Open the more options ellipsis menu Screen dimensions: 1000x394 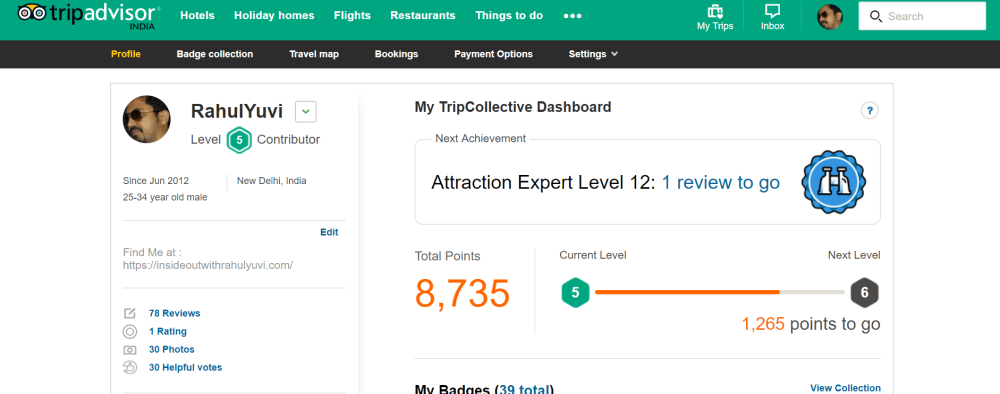coord(573,16)
